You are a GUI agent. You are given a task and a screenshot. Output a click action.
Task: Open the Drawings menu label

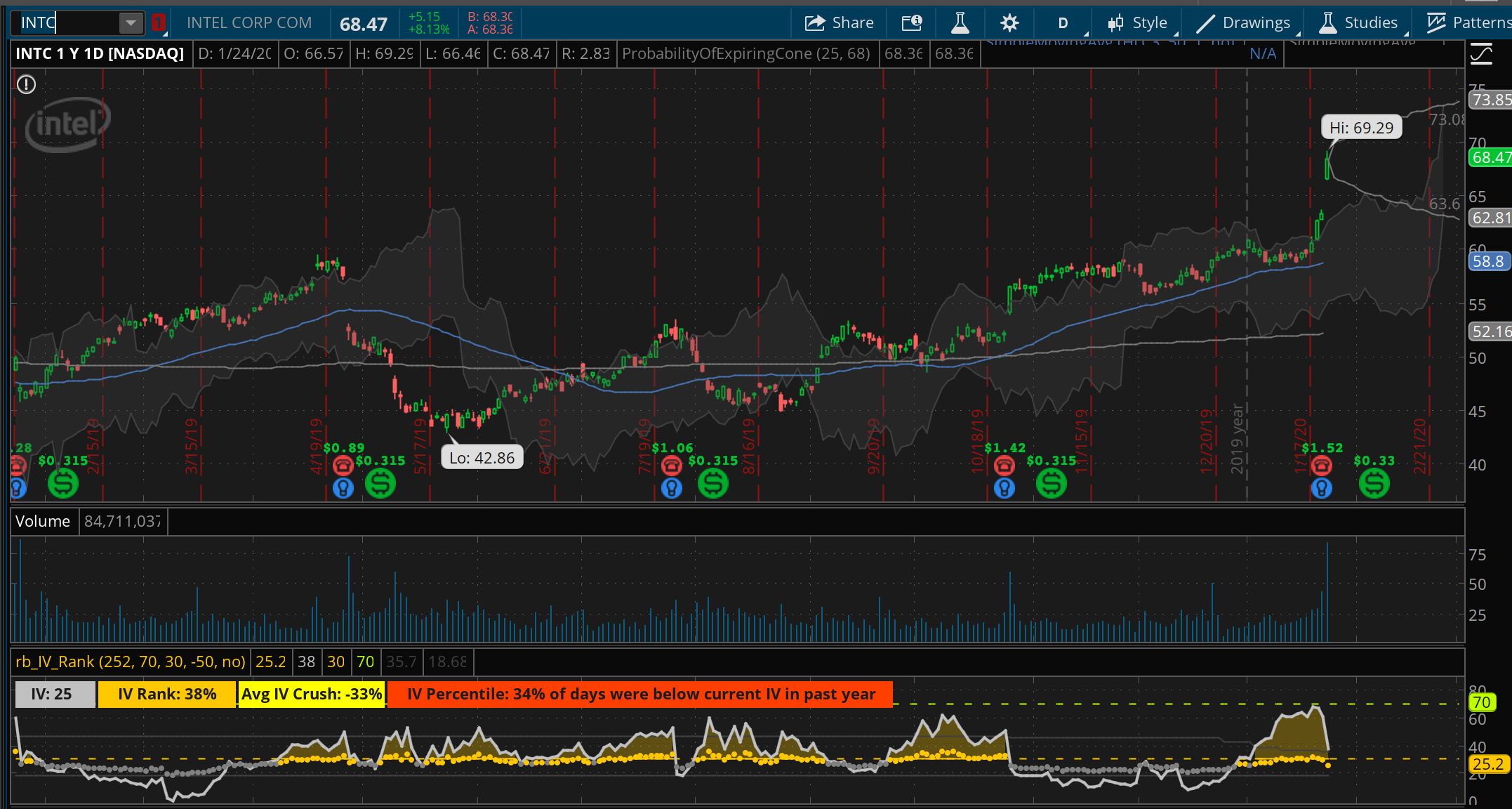[x=1256, y=23]
